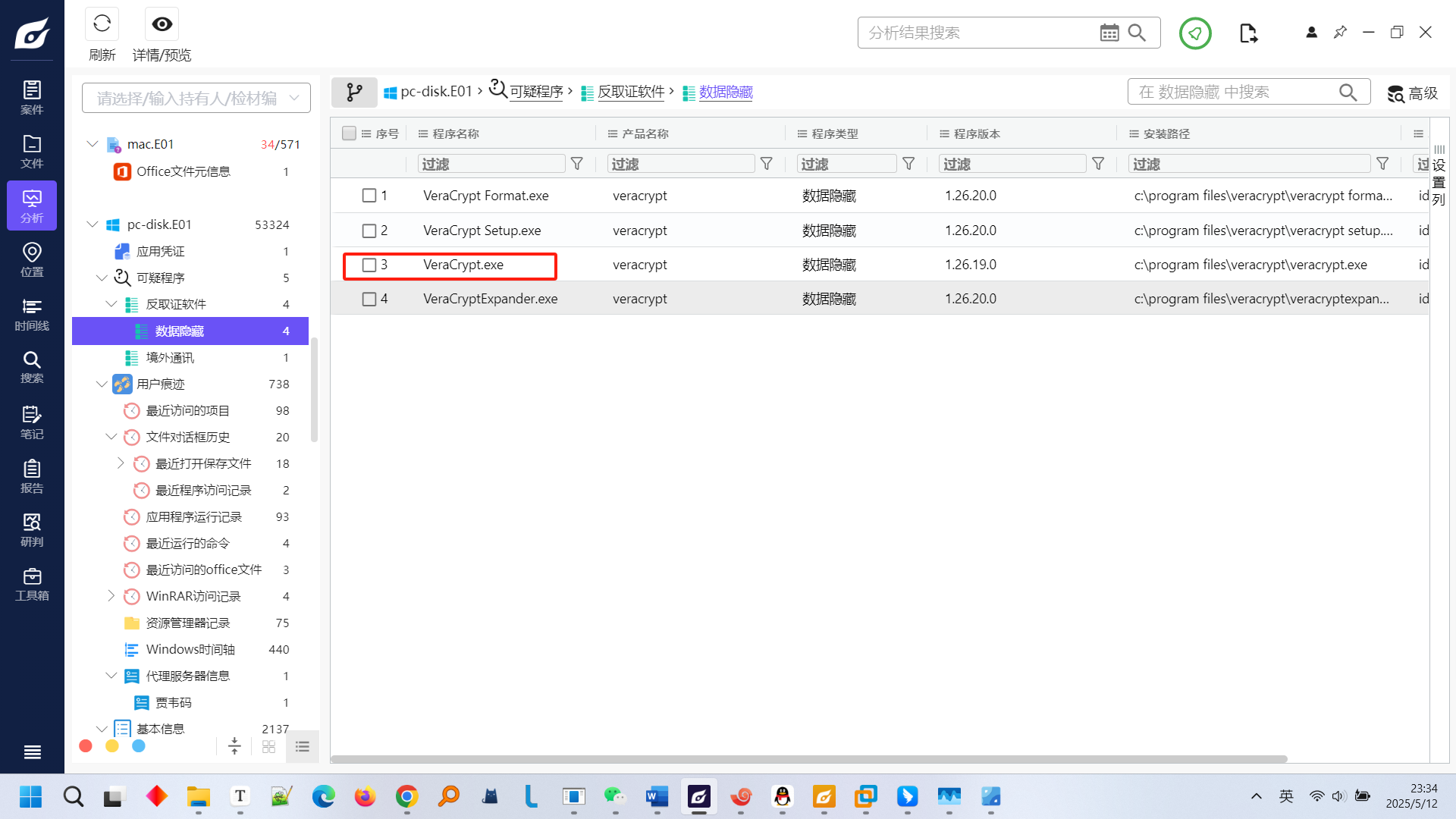This screenshot has width=1456, height=819.
Task: Toggle the select-all checkbox in table header
Action: [349, 133]
